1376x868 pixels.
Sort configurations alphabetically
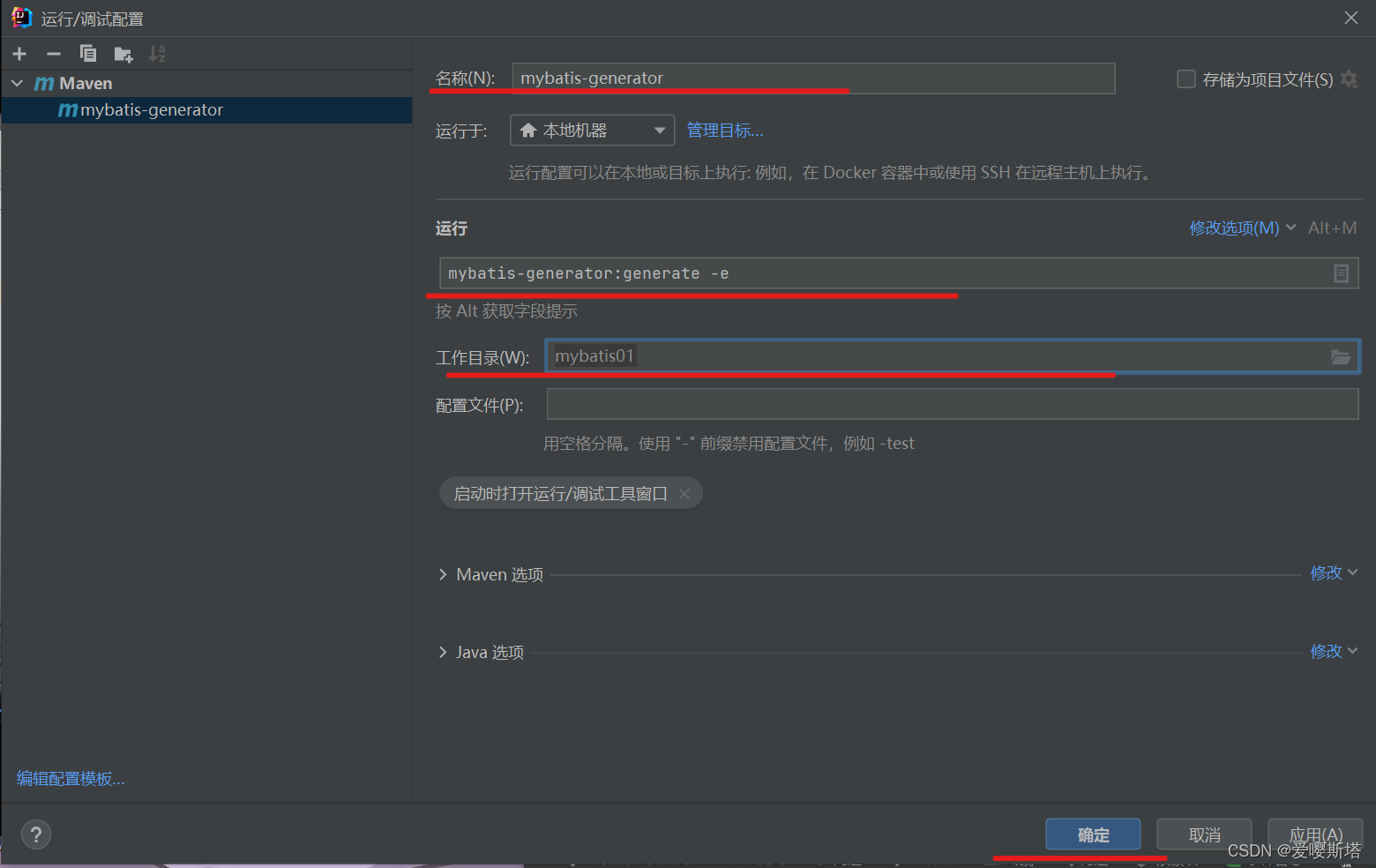[x=157, y=54]
